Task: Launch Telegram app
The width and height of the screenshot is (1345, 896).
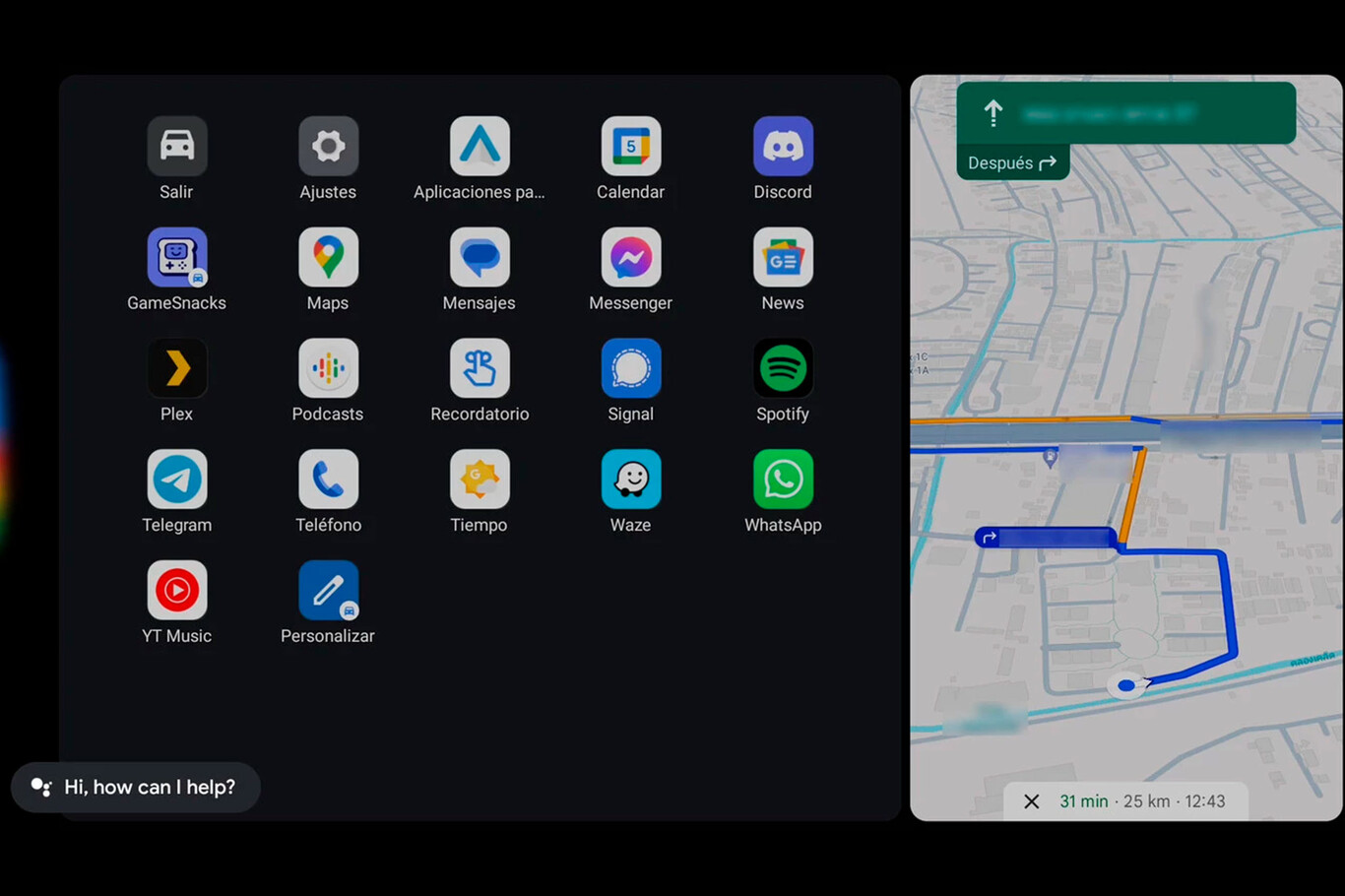Action: pyautogui.click(x=177, y=480)
